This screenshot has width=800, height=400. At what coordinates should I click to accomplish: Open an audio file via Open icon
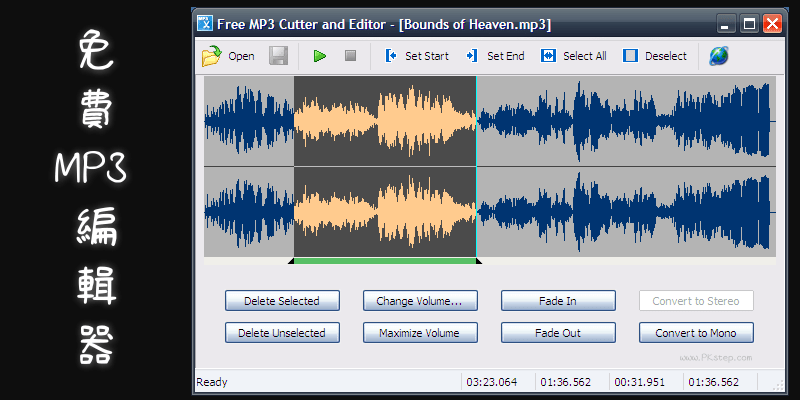[211, 56]
